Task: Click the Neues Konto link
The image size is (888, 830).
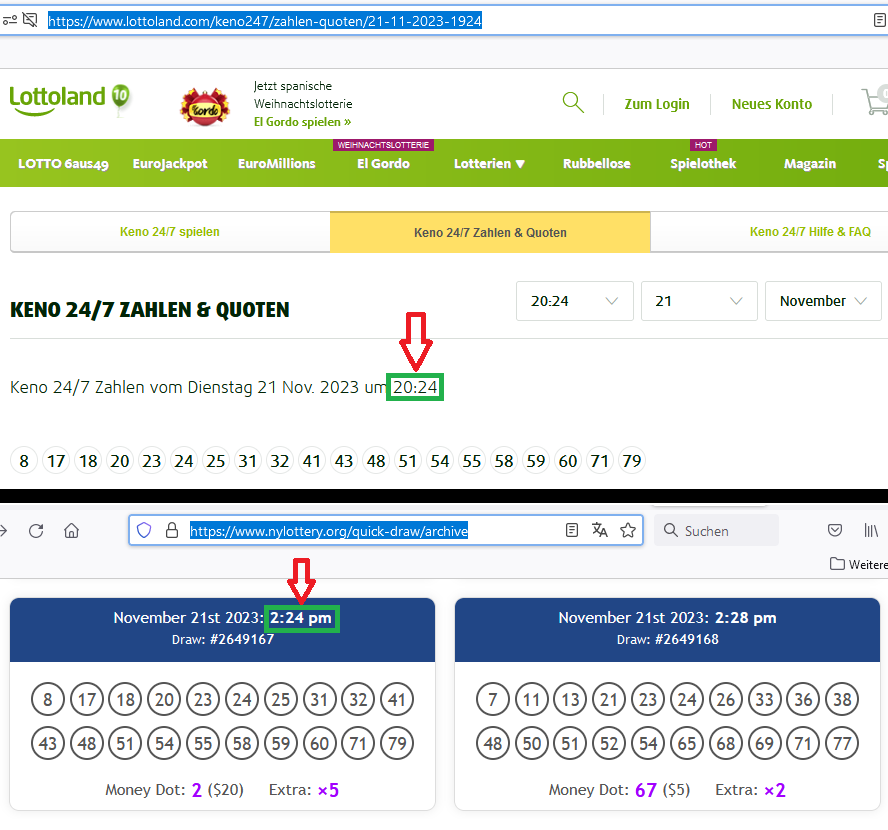Action: point(772,104)
